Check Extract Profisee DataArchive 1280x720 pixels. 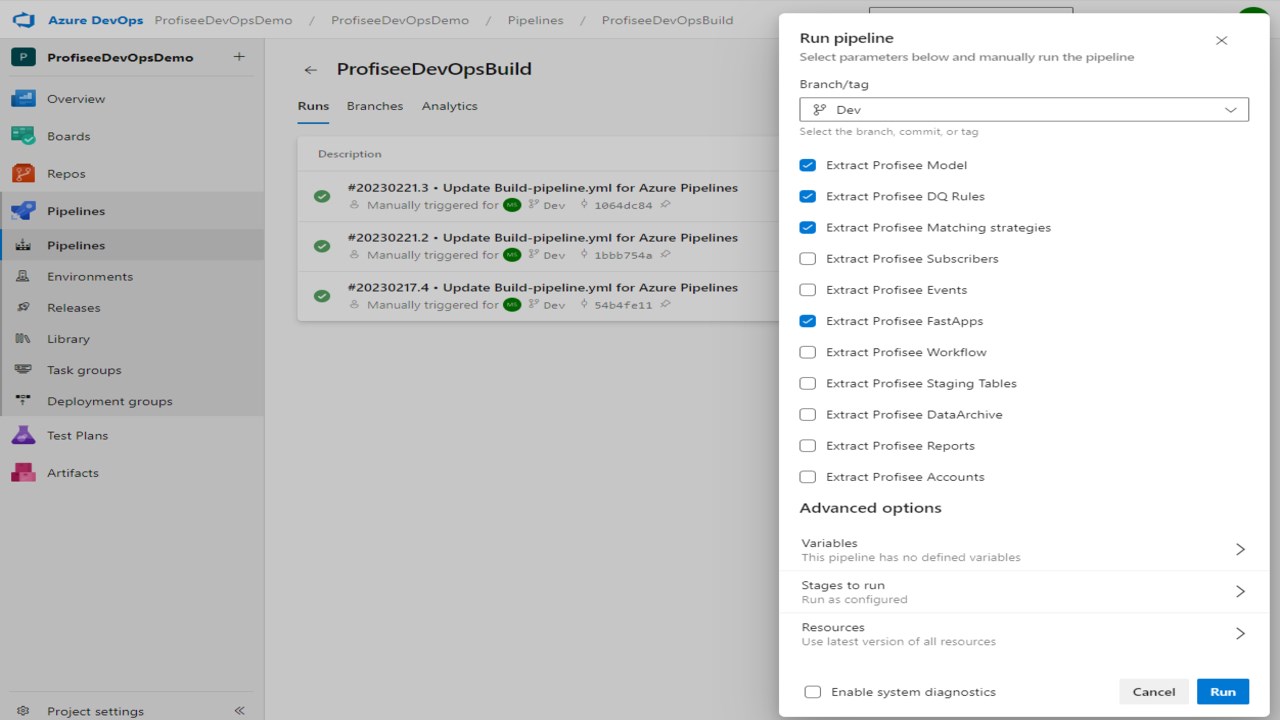808,414
